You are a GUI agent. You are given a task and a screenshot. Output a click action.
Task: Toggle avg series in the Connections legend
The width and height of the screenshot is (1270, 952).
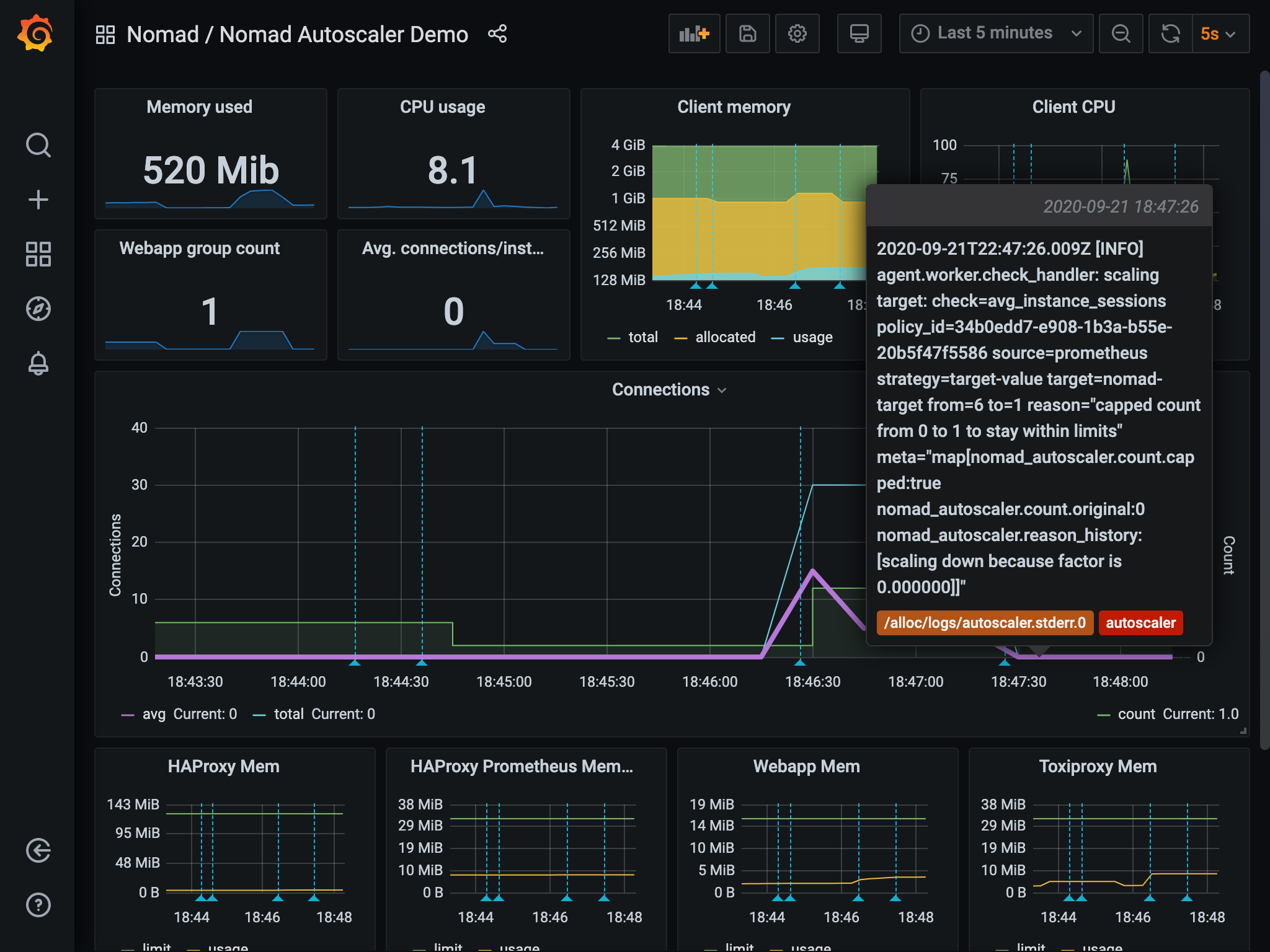tap(153, 714)
